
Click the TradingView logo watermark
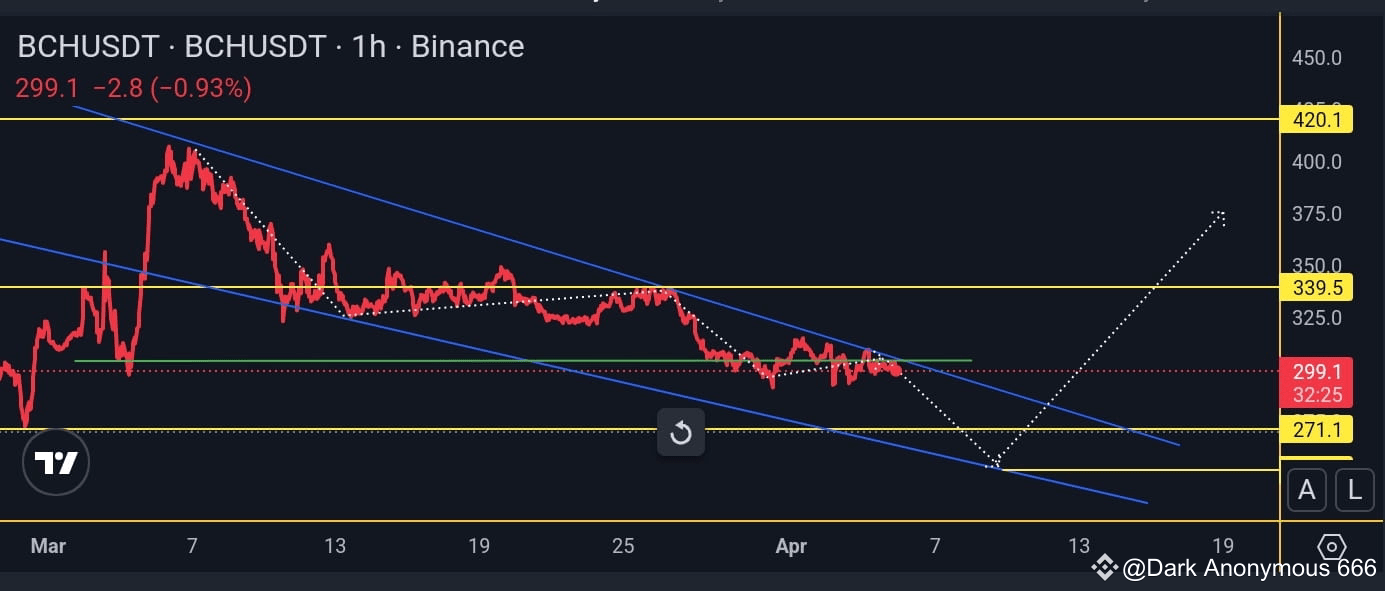[56, 462]
